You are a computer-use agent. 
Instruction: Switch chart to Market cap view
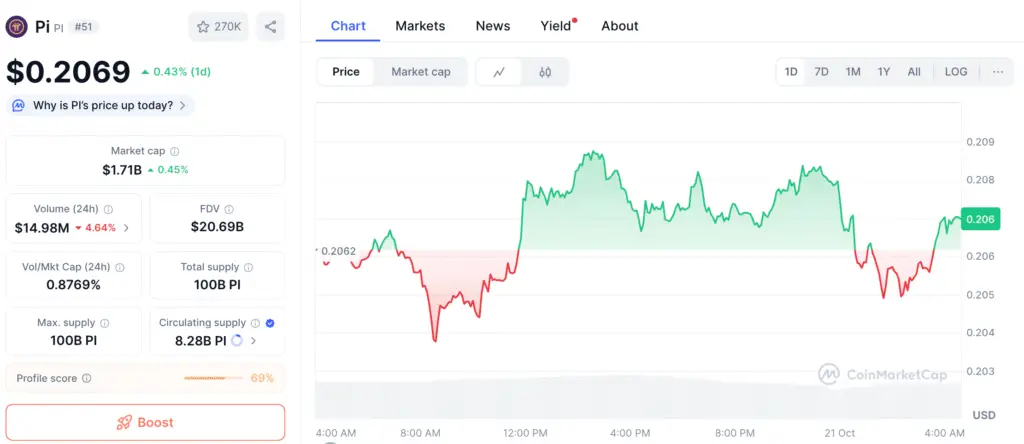coord(420,72)
